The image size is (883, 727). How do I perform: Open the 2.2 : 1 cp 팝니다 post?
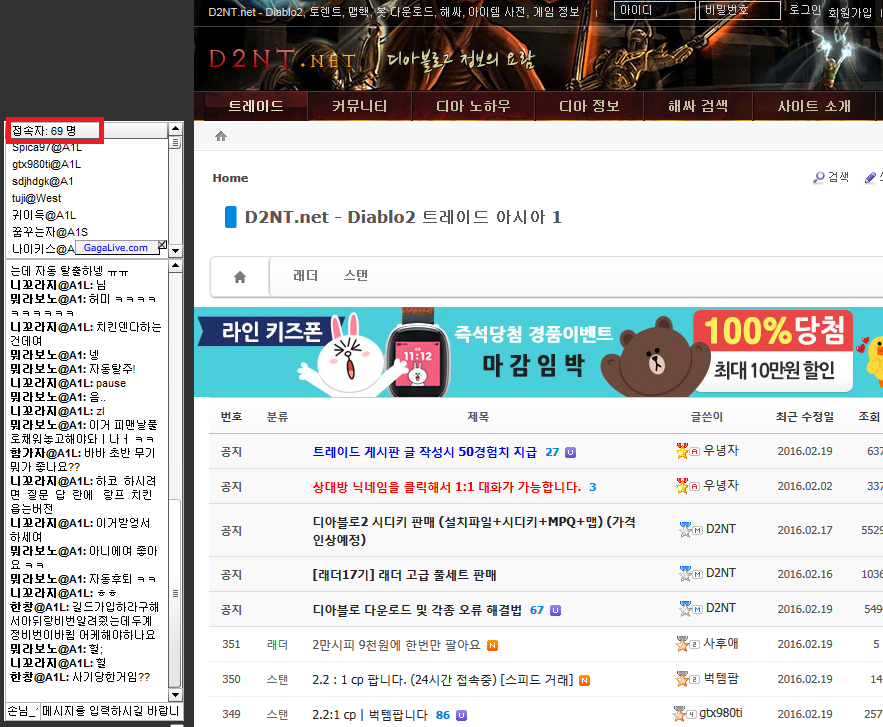pyautogui.click(x=443, y=680)
